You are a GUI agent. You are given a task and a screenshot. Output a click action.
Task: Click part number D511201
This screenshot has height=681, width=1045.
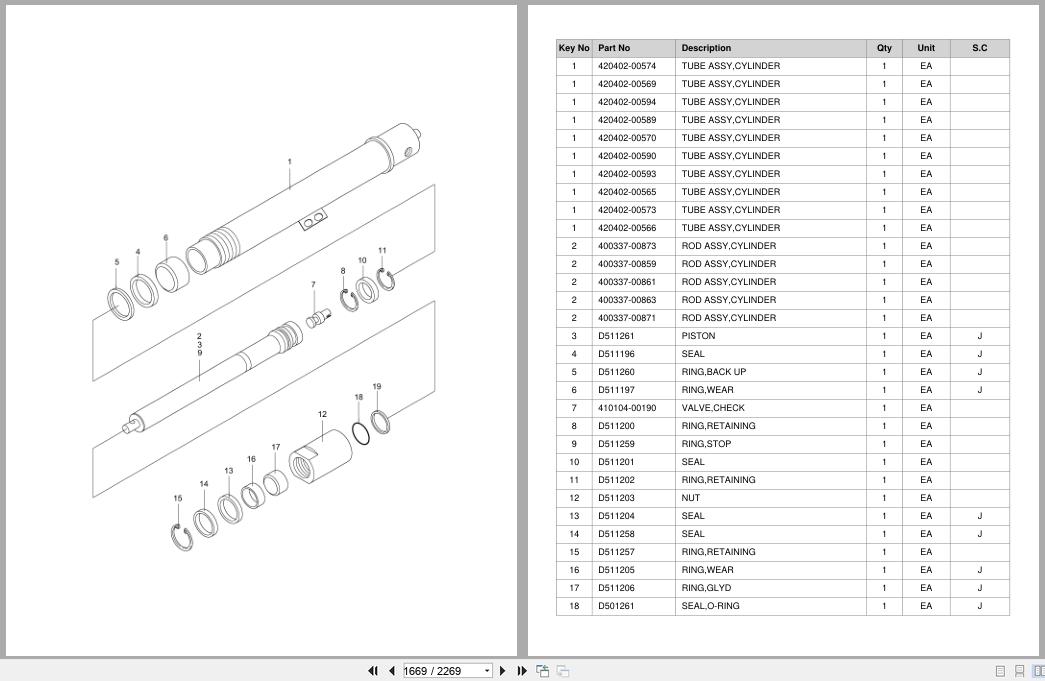[x=616, y=462]
